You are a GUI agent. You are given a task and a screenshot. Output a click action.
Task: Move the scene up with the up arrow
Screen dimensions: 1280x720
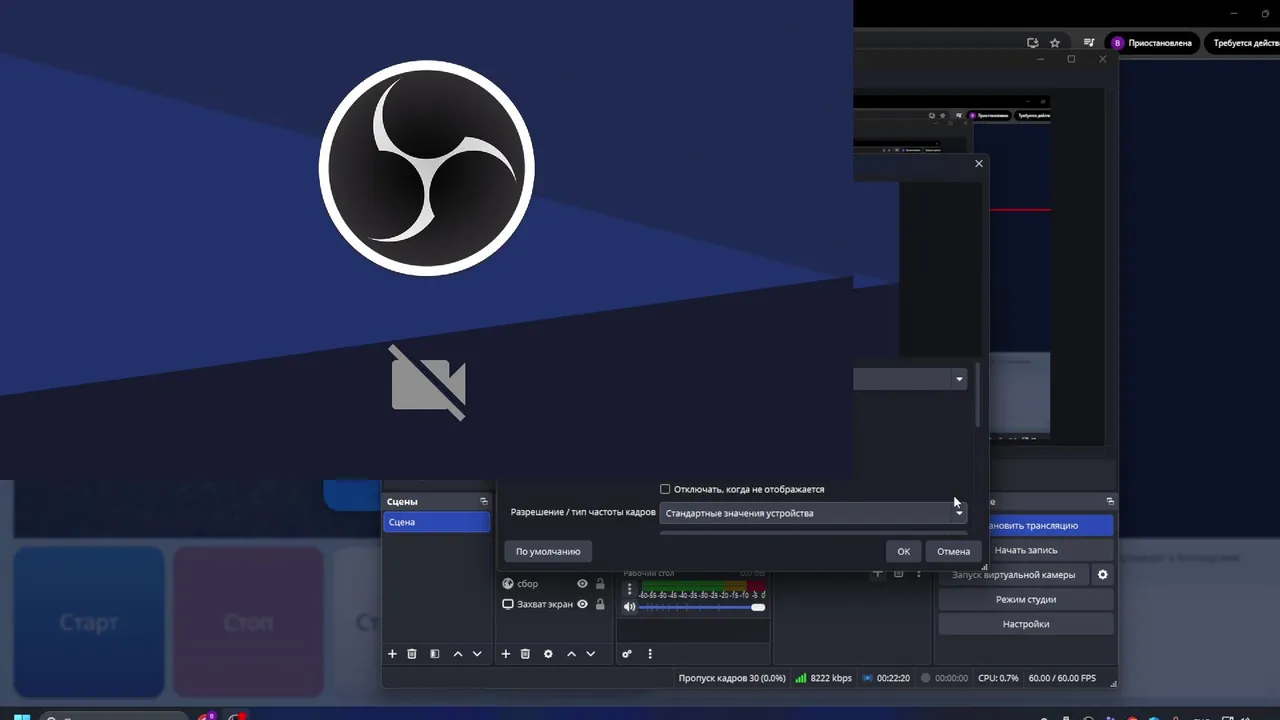tap(458, 654)
